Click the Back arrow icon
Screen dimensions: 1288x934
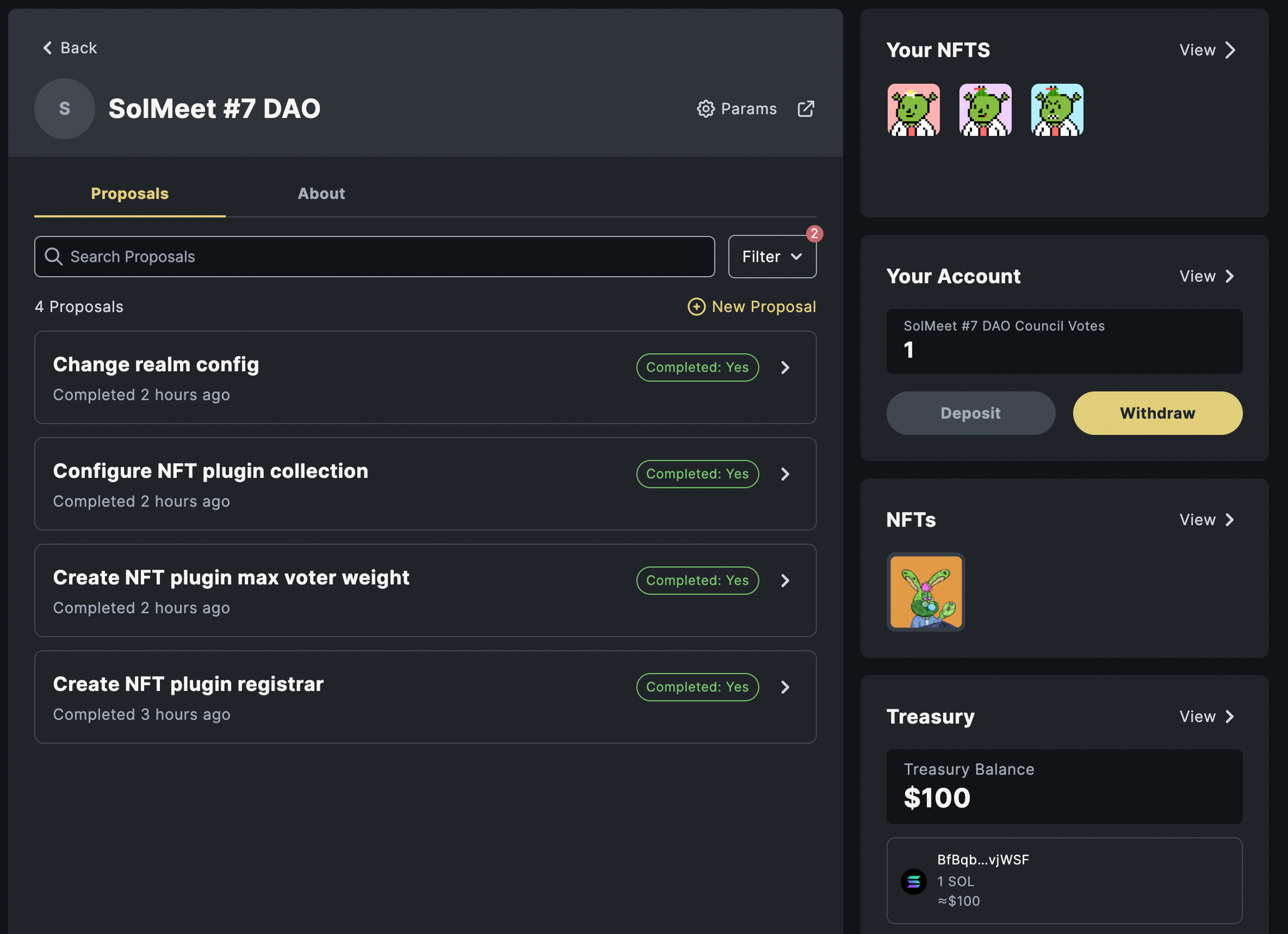(x=48, y=48)
